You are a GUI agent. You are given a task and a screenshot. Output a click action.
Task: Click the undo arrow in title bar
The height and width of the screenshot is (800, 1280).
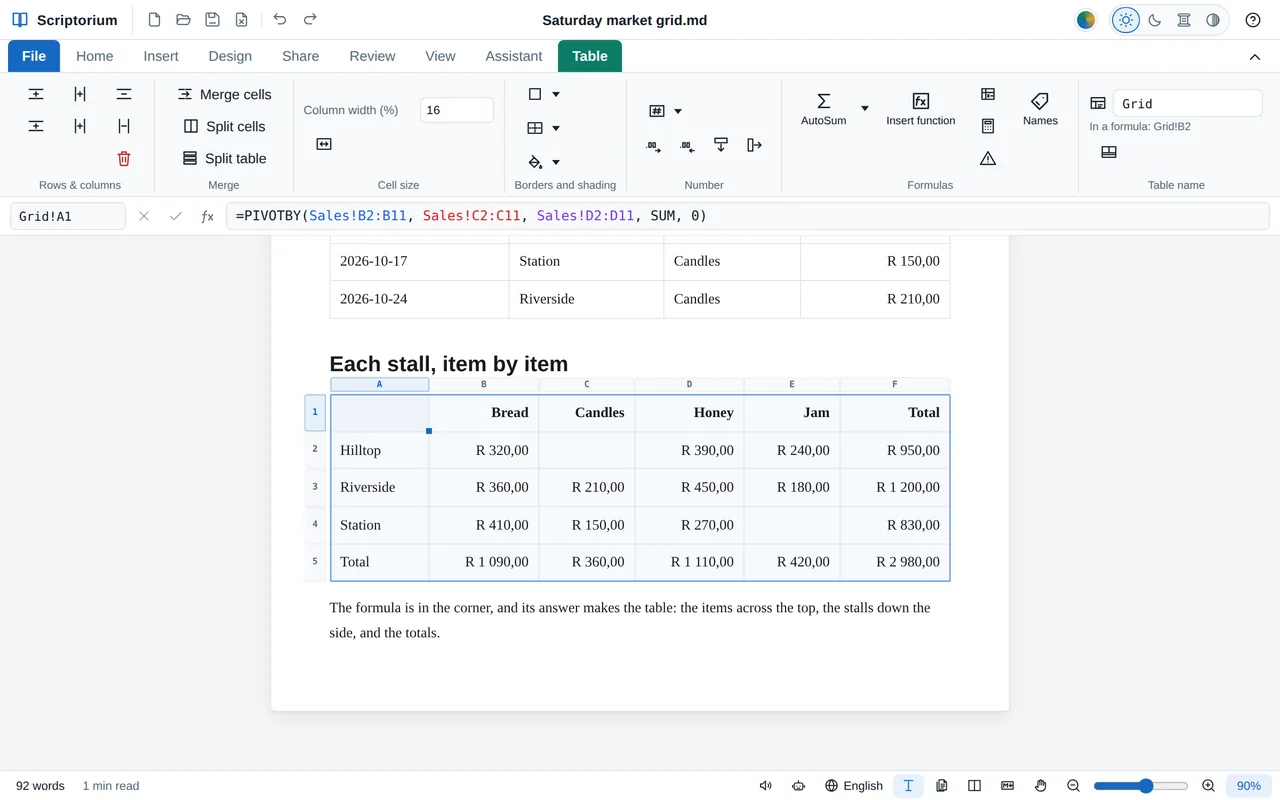pos(279,20)
